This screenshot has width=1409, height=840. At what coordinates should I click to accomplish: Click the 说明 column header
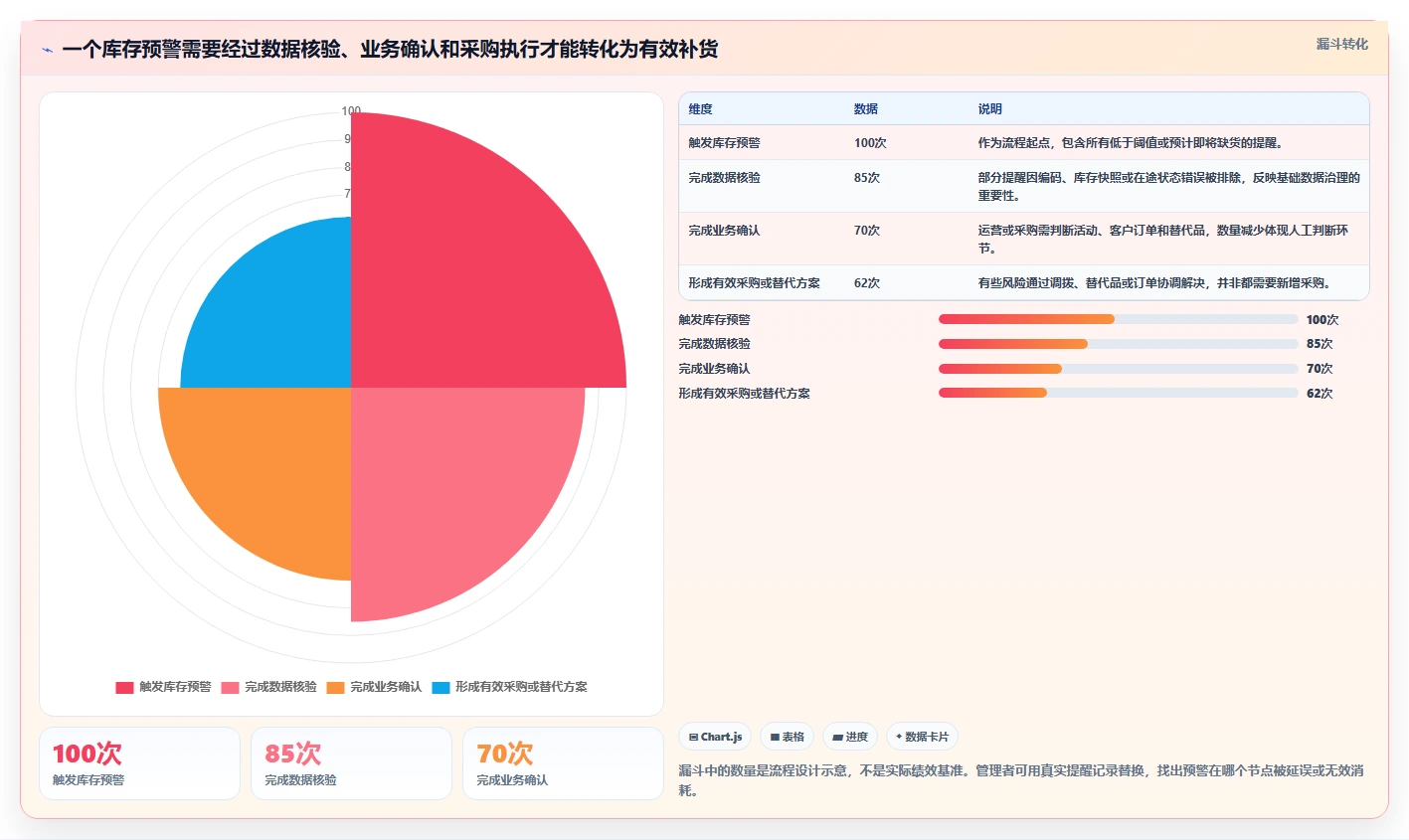(x=989, y=109)
